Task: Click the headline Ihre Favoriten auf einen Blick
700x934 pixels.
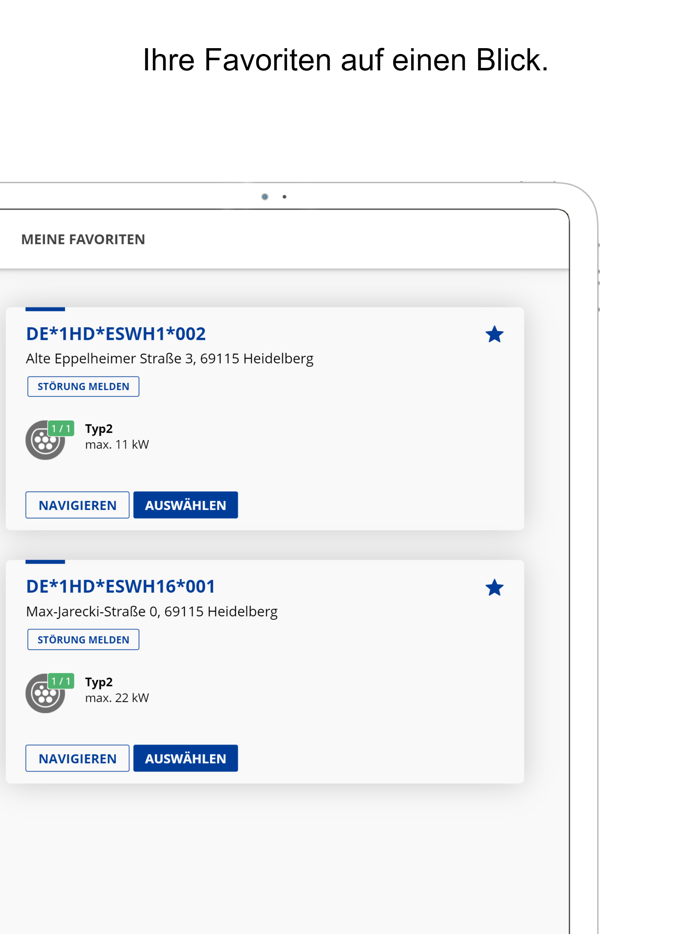Action: click(x=345, y=60)
